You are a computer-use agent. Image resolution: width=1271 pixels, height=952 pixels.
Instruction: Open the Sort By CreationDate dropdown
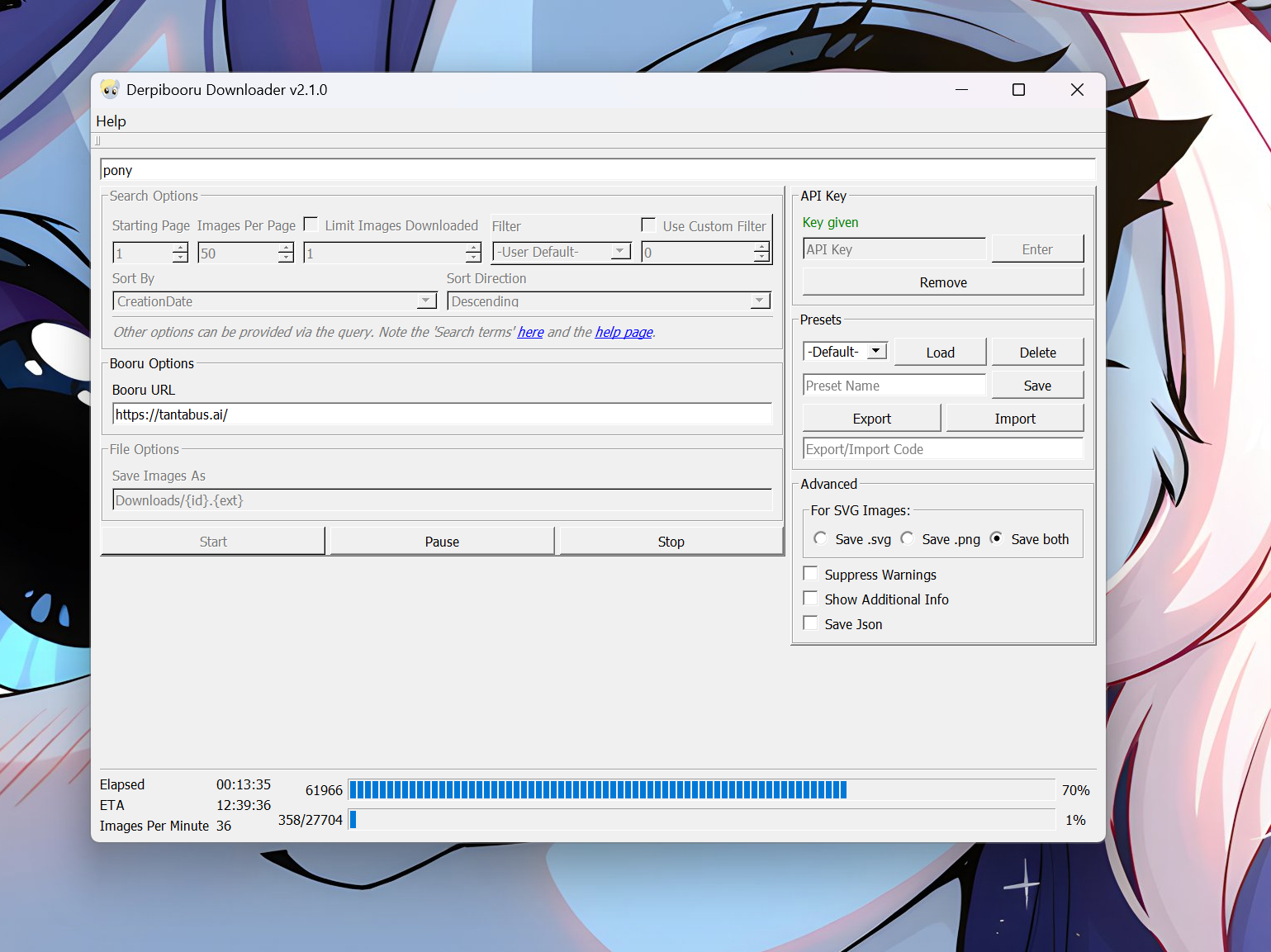click(x=426, y=301)
